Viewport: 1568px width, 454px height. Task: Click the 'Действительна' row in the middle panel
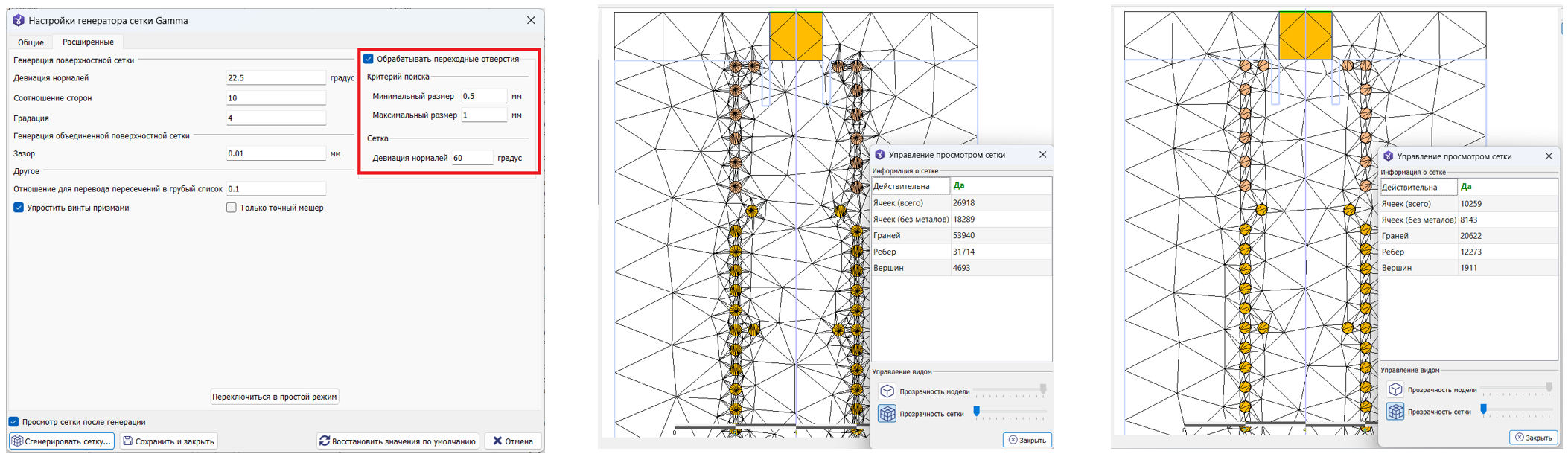961,186
